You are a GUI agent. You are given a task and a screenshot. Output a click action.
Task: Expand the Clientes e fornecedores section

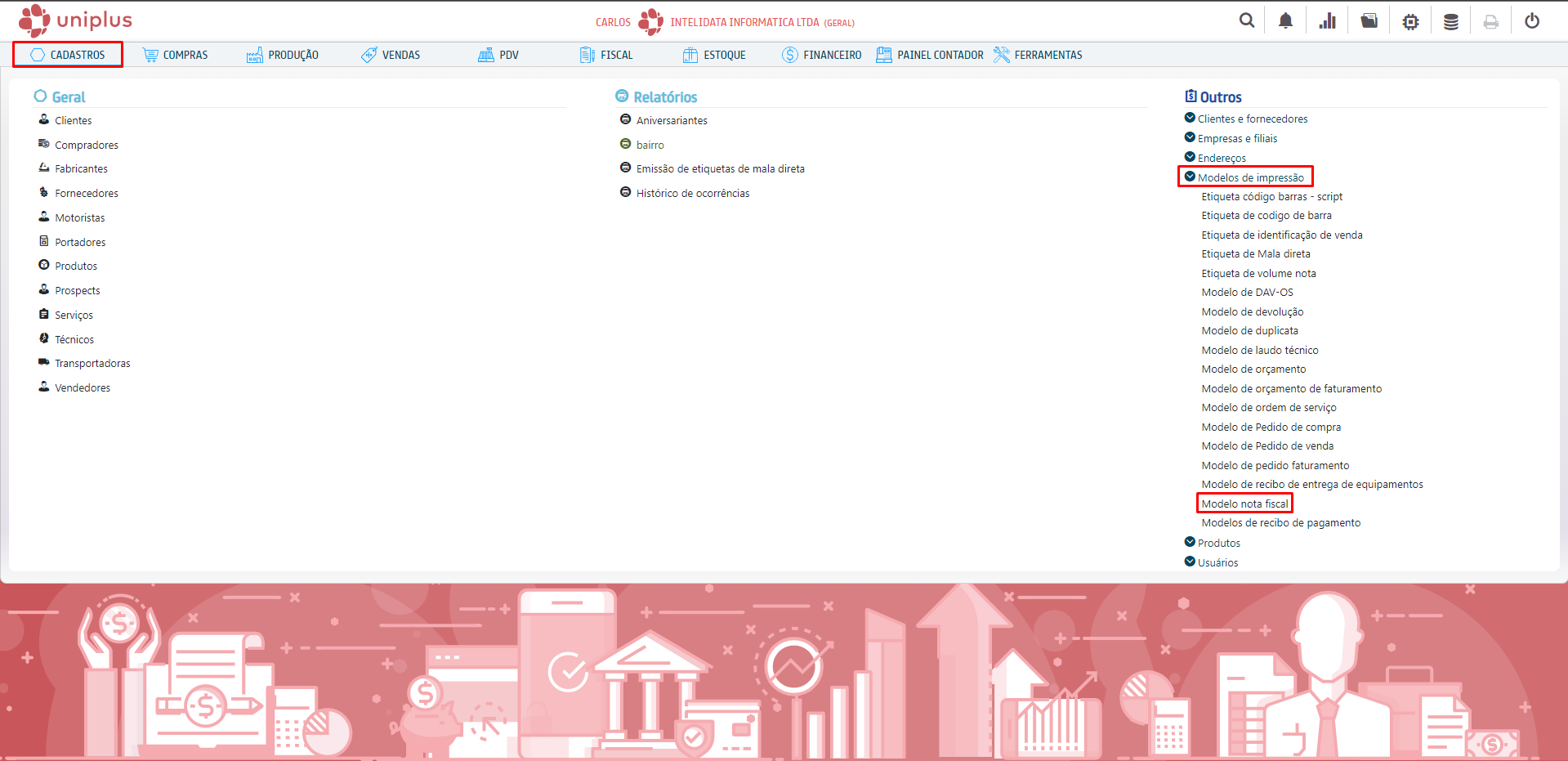pyautogui.click(x=1252, y=119)
